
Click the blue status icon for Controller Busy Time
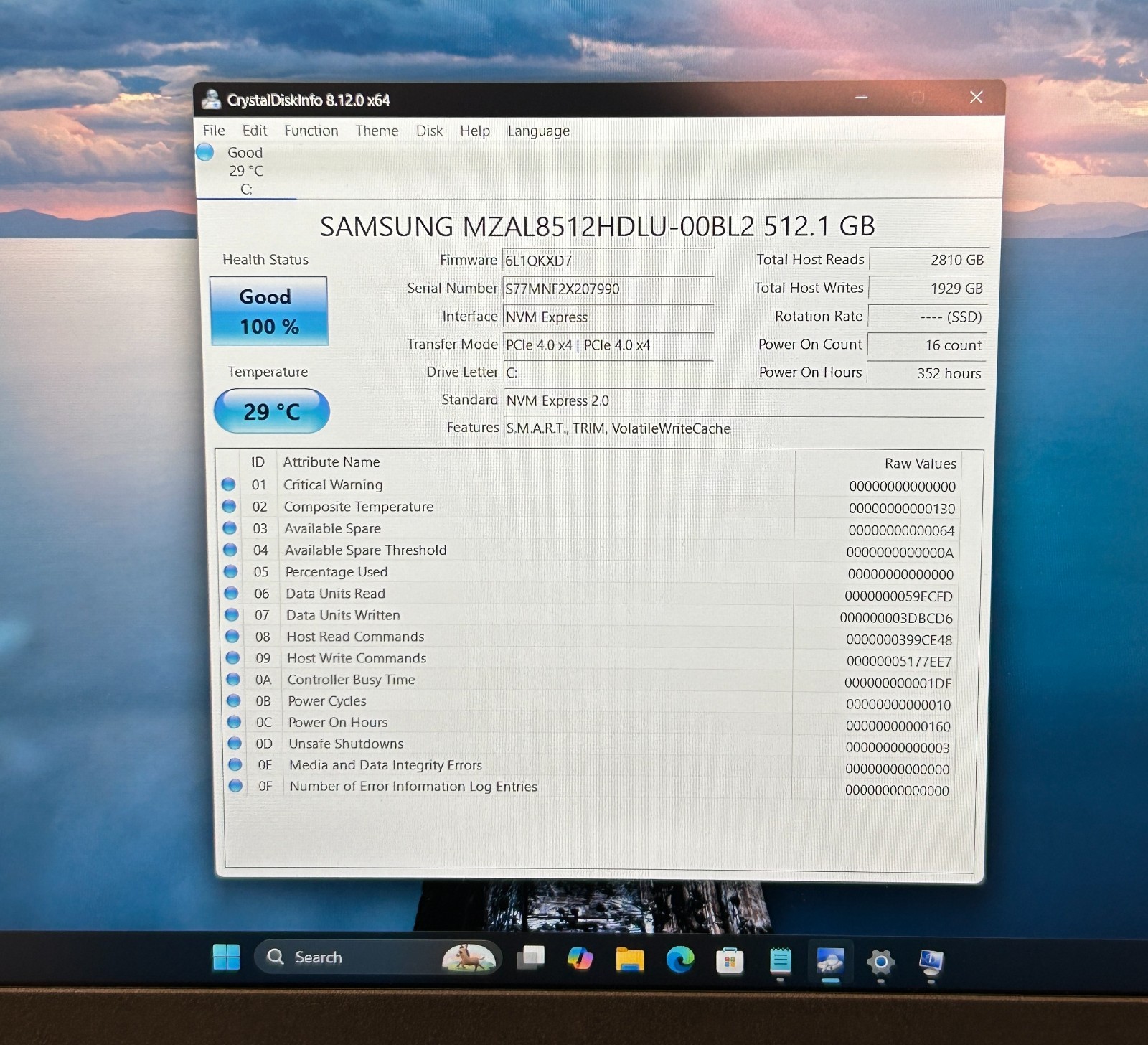tap(233, 679)
